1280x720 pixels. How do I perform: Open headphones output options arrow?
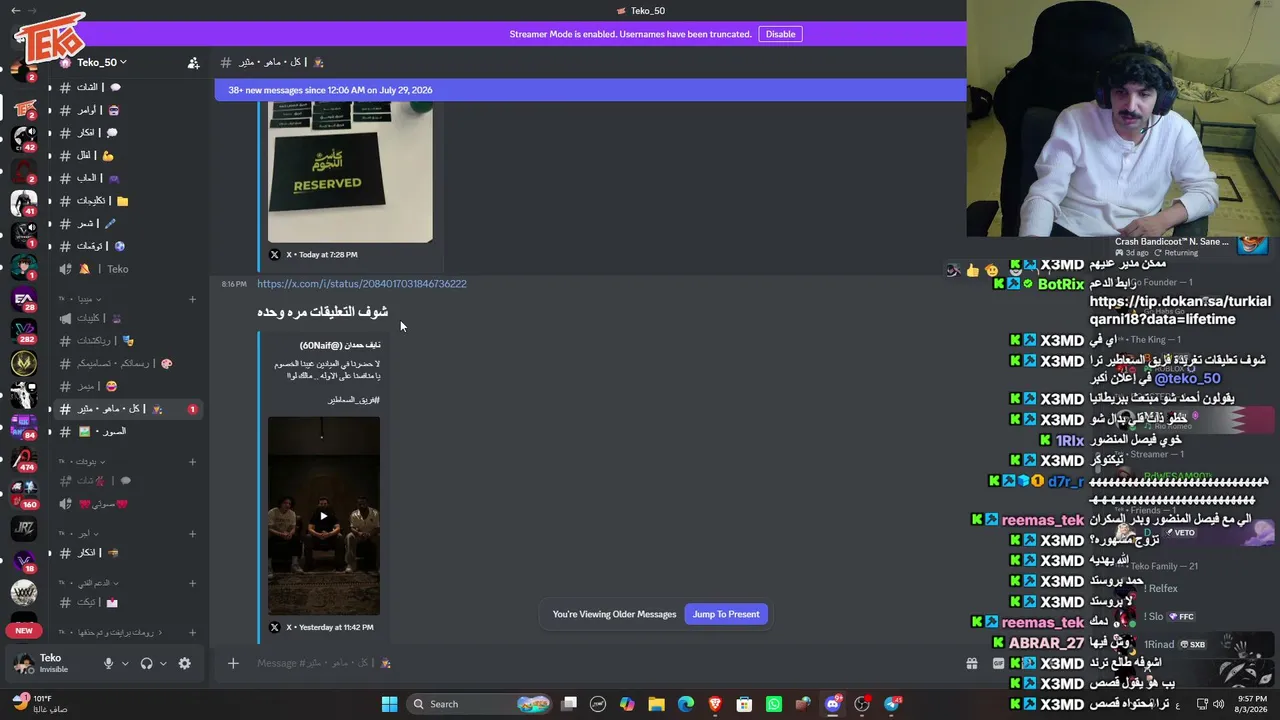coord(163,663)
